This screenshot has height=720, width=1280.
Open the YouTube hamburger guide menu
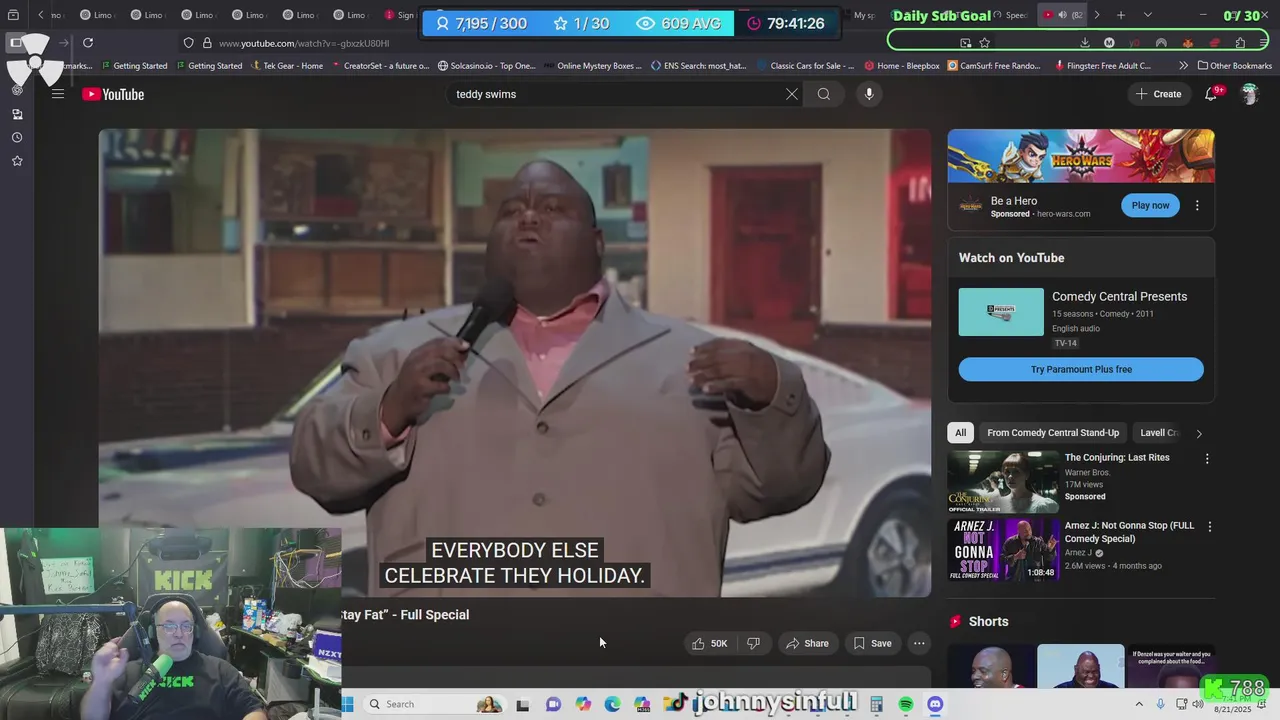click(58, 94)
